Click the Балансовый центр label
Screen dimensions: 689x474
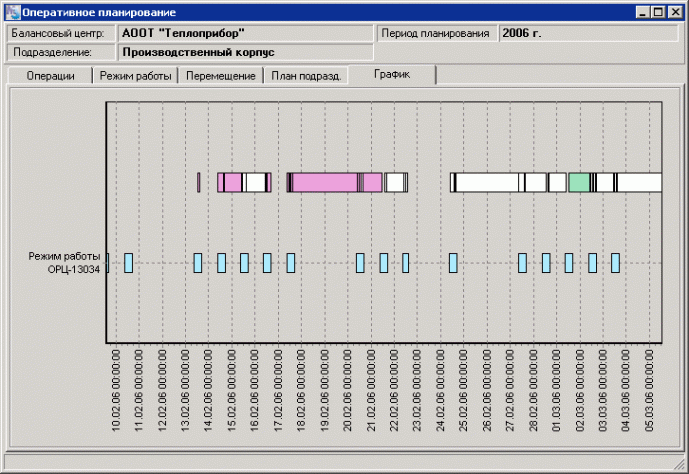58,33
